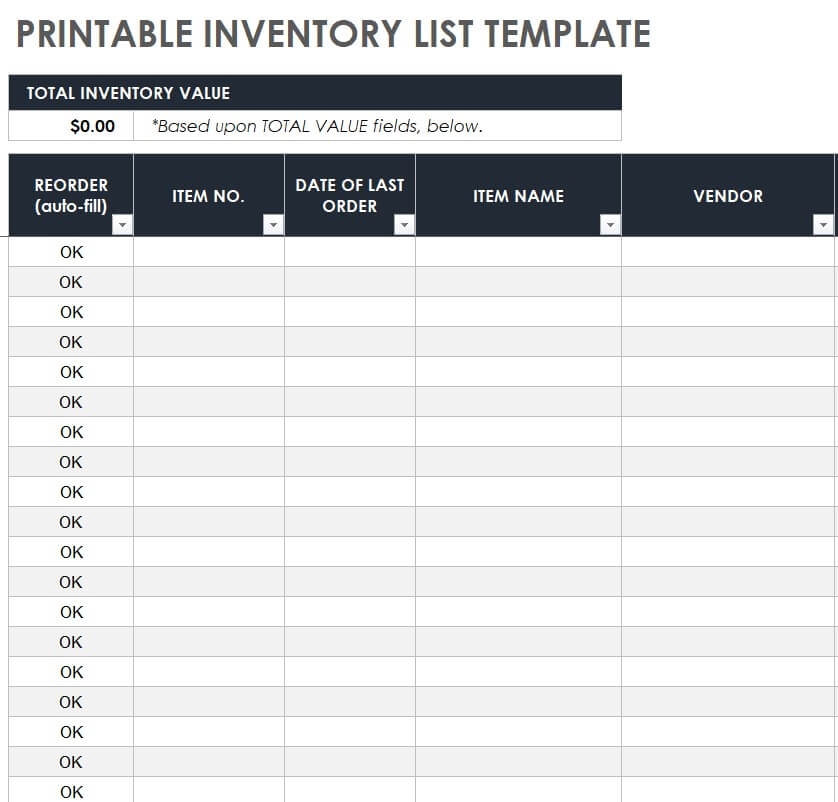
Task: Click the ITEM NAME header label
Action: pyautogui.click(x=518, y=196)
